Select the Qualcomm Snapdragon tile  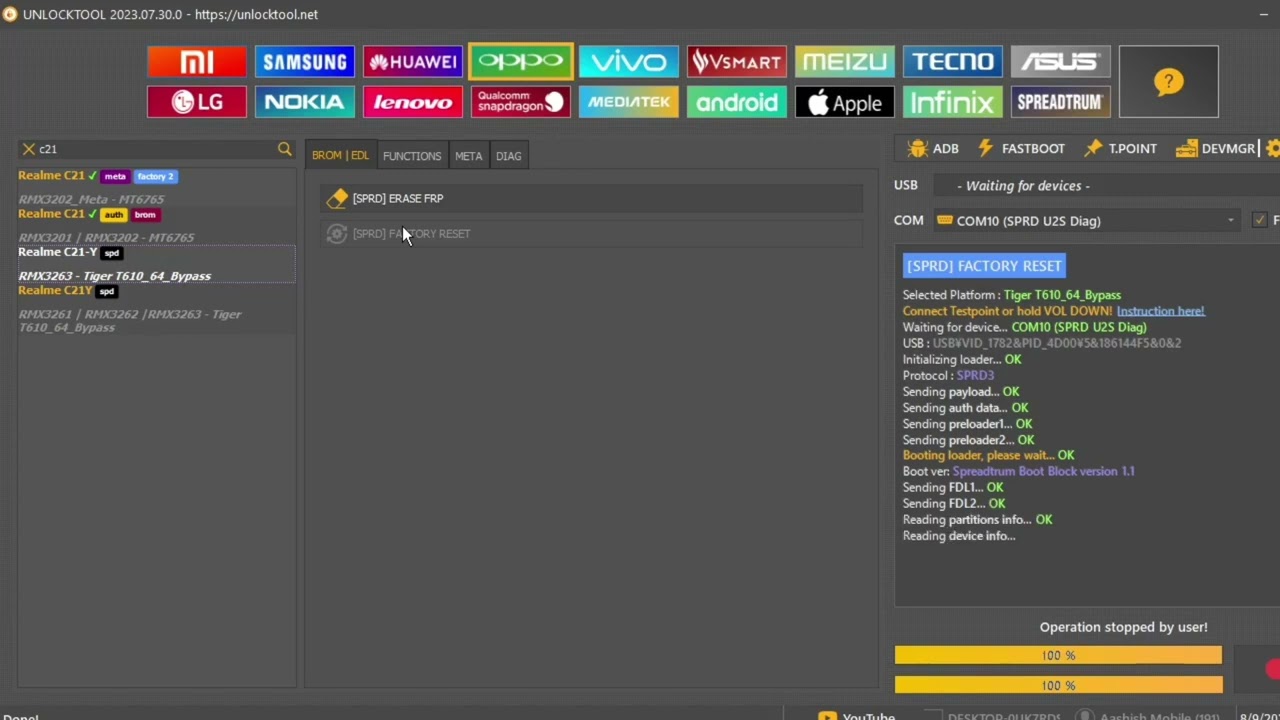521,102
